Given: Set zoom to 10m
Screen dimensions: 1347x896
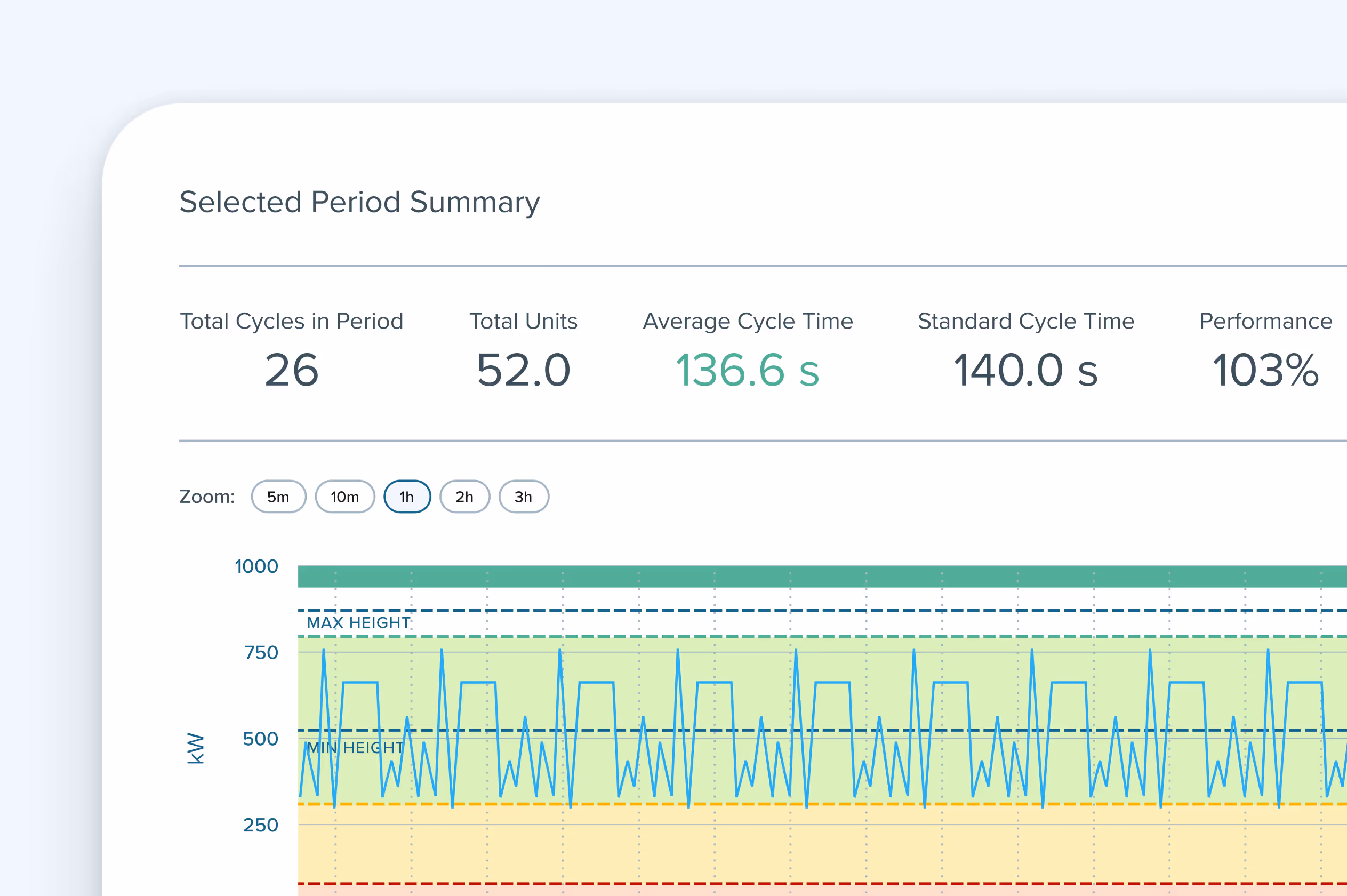Looking at the screenshot, I should coord(345,497).
